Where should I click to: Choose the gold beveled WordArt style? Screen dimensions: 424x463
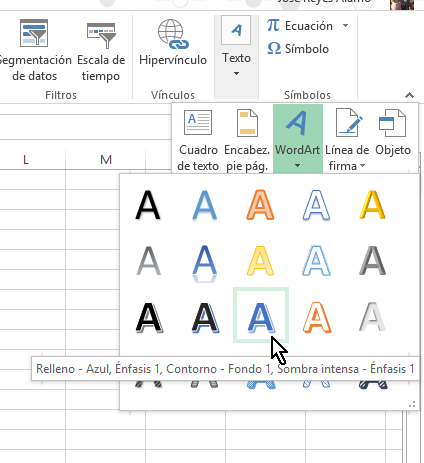point(373,205)
